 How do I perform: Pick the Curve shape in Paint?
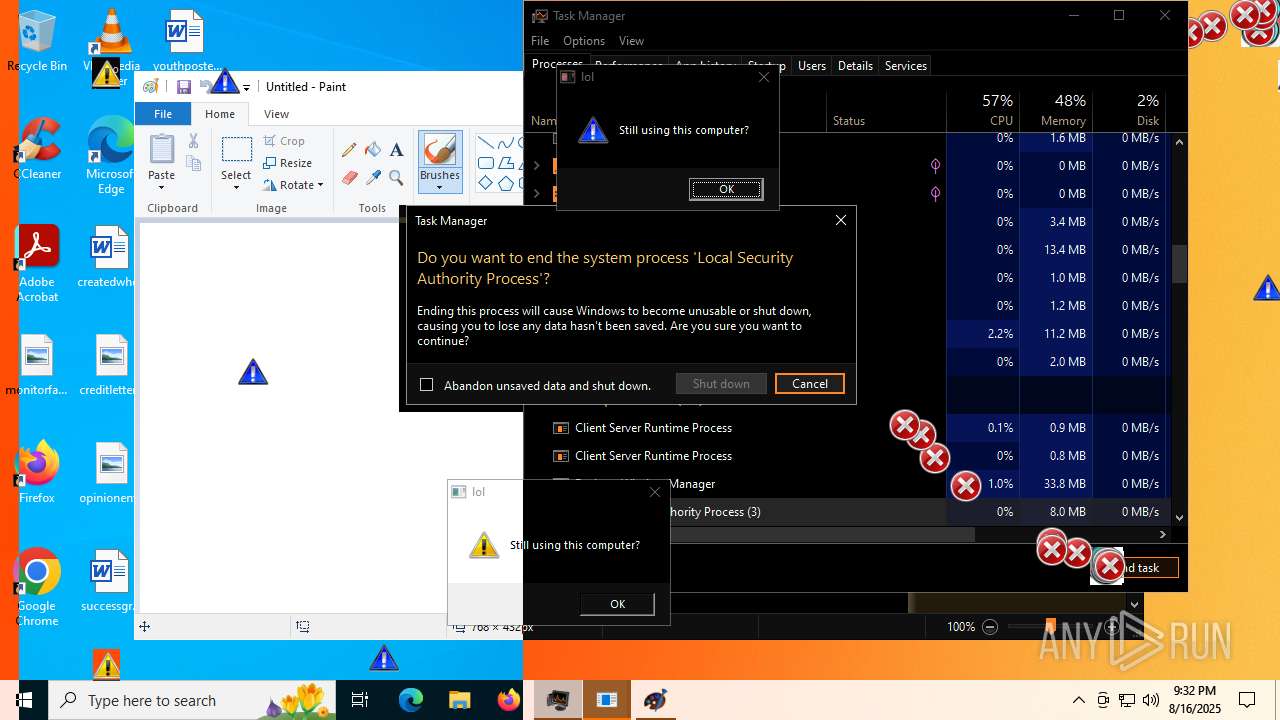pyautogui.click(x=506, y=143)
